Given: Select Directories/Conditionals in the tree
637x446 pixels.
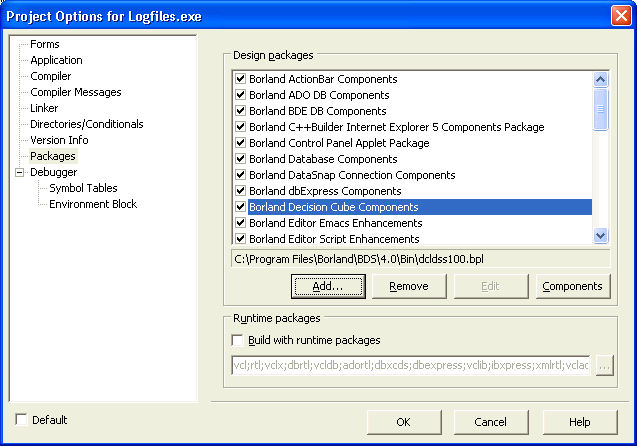Looking at the screenshot, I should pyautogui.click(x=87, y=124).
